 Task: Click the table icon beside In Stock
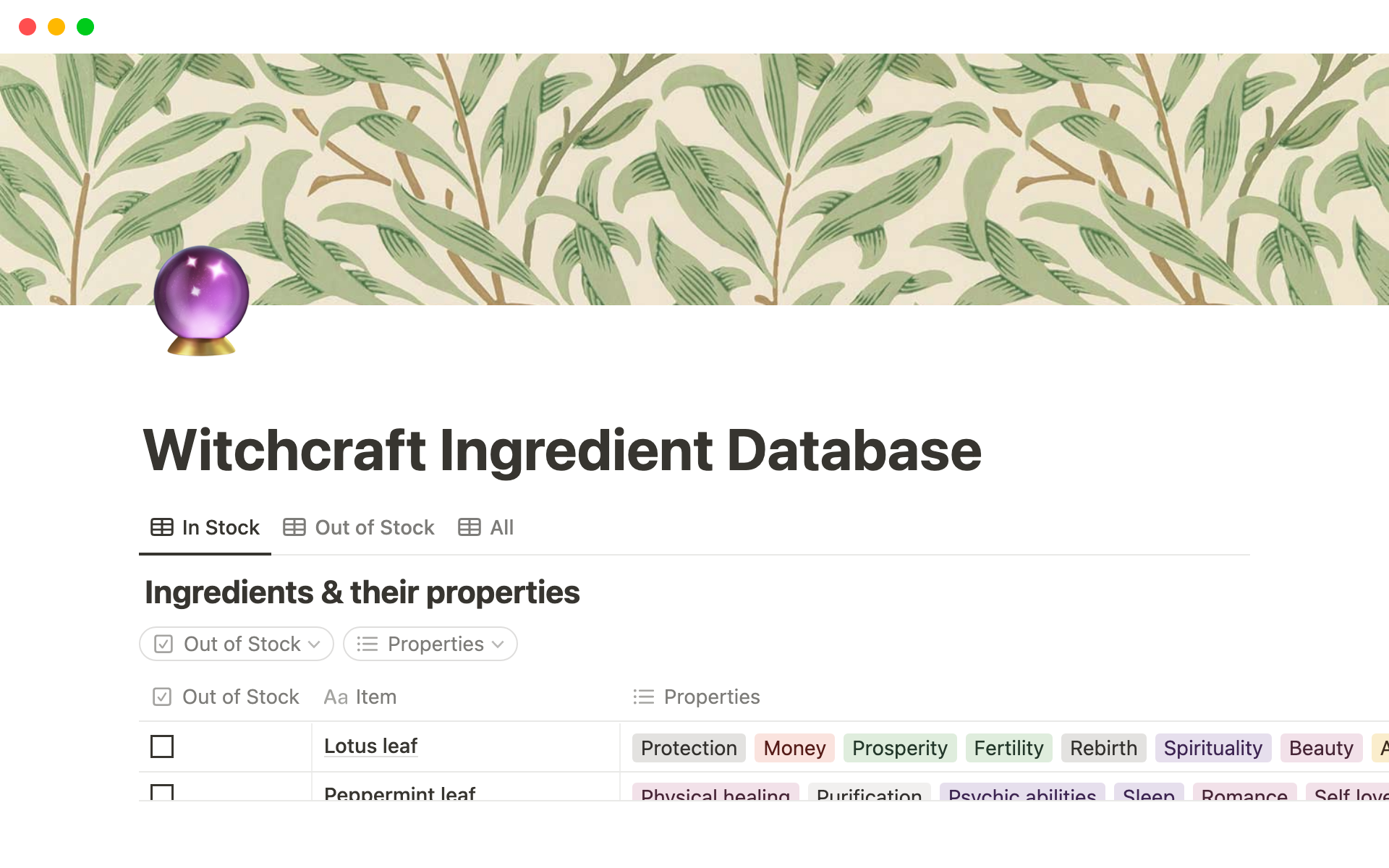pos(161,527)
